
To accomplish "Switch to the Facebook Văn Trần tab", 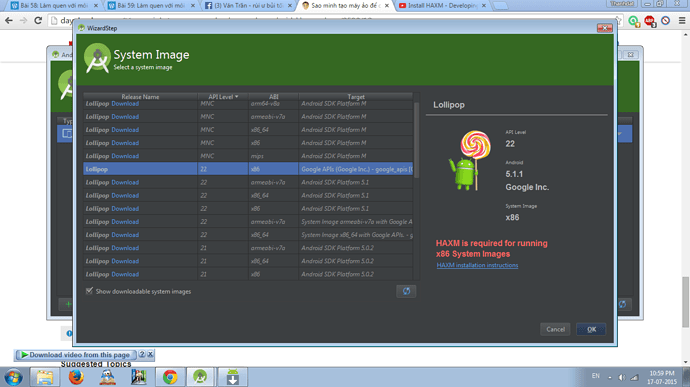I will pos(248,6).
